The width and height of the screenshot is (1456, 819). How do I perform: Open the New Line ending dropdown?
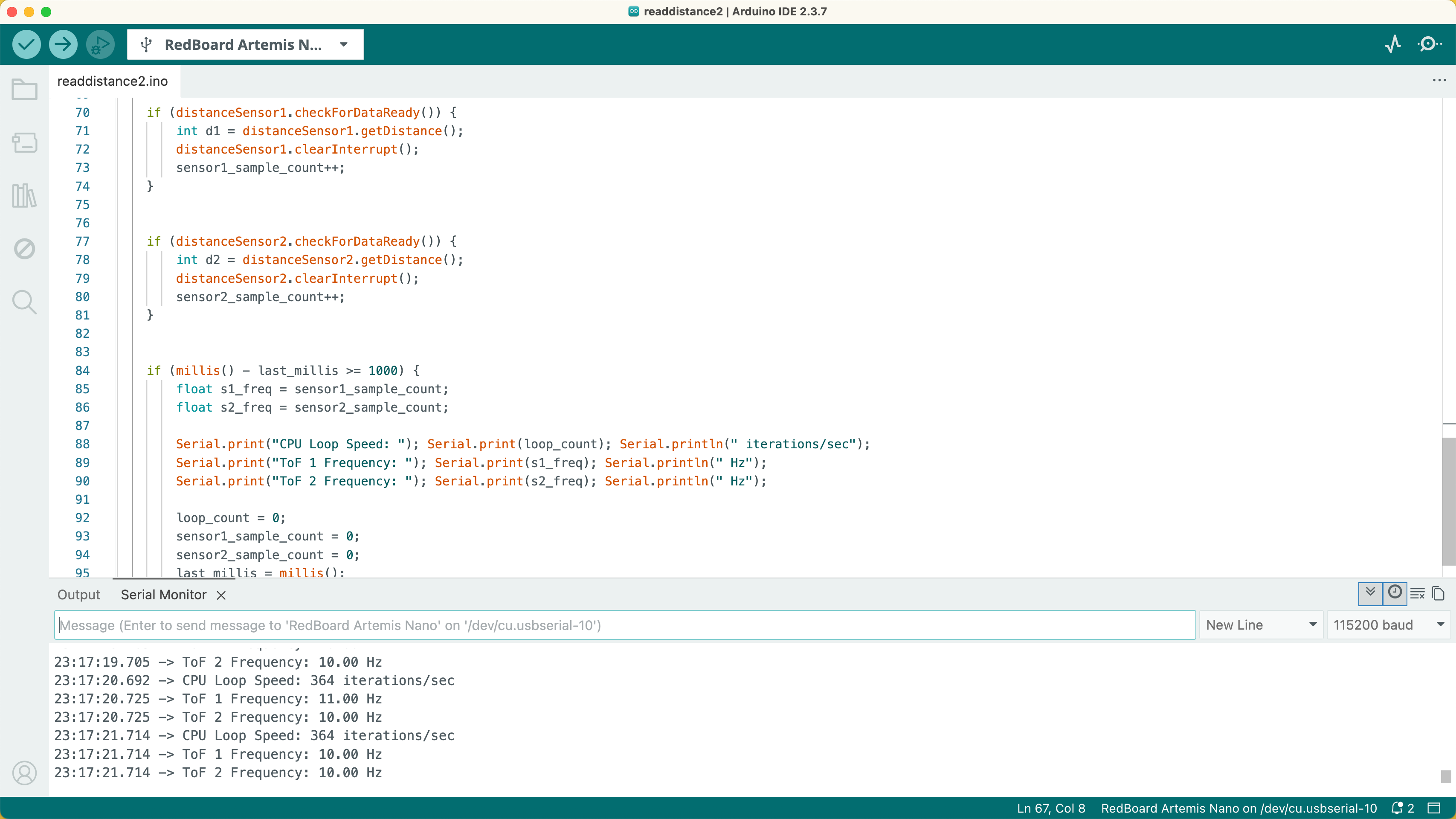tap(1260, 624)
